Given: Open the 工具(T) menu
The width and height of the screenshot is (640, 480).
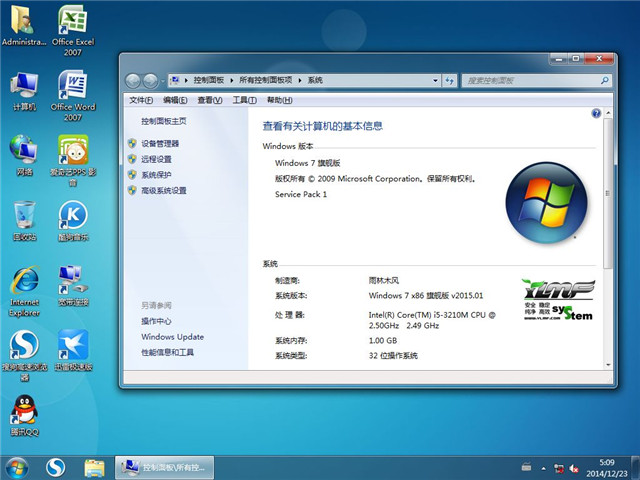Looking at the screenshot, I should 244,100.
